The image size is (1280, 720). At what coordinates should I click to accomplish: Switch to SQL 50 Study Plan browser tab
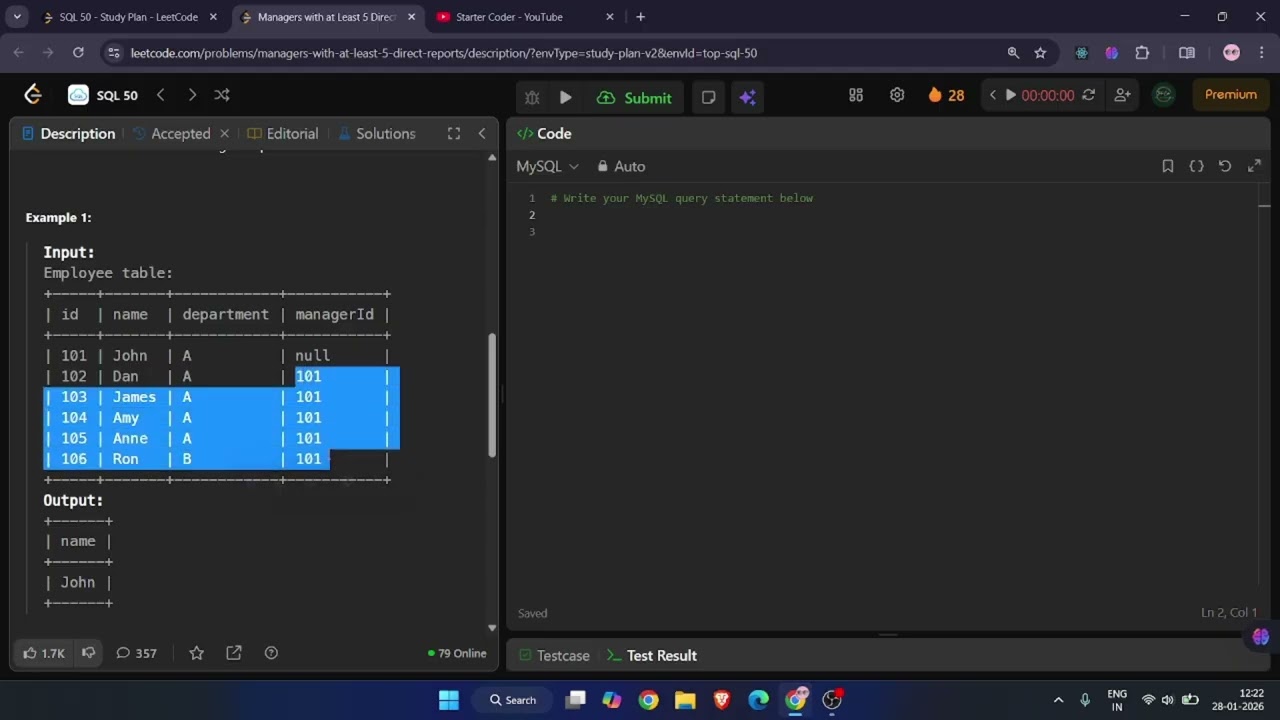pos(130,17)
